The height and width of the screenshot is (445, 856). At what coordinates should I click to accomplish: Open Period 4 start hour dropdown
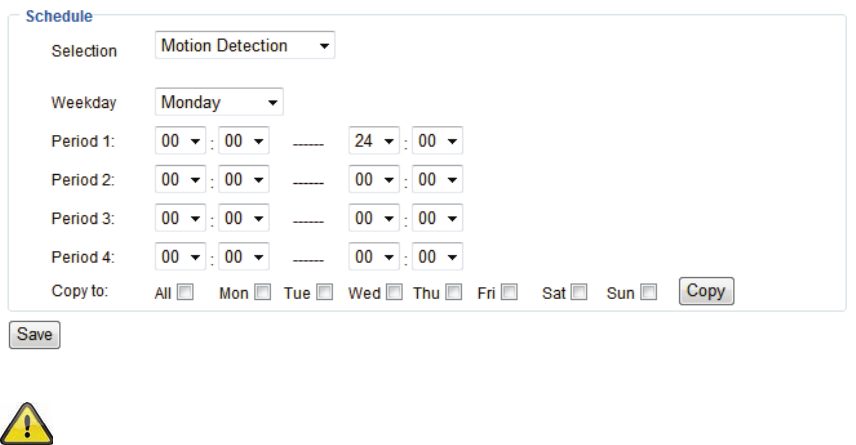point(180,257)
